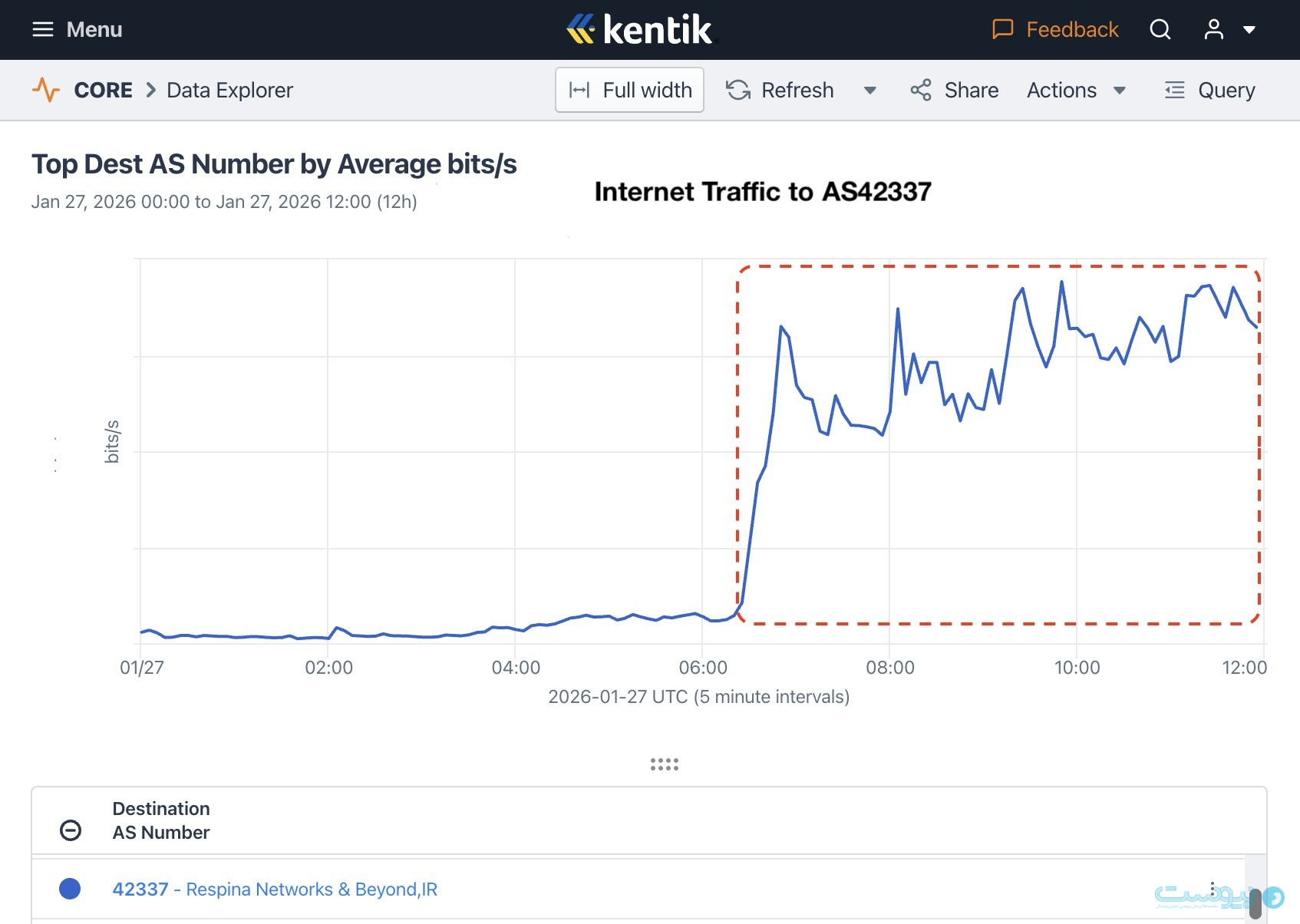Open the Feedback link

[x=1071, y=30]
